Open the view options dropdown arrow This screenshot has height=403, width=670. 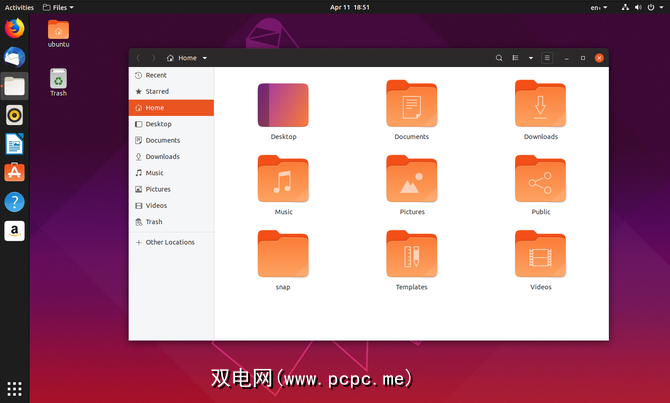click(531, 58)
